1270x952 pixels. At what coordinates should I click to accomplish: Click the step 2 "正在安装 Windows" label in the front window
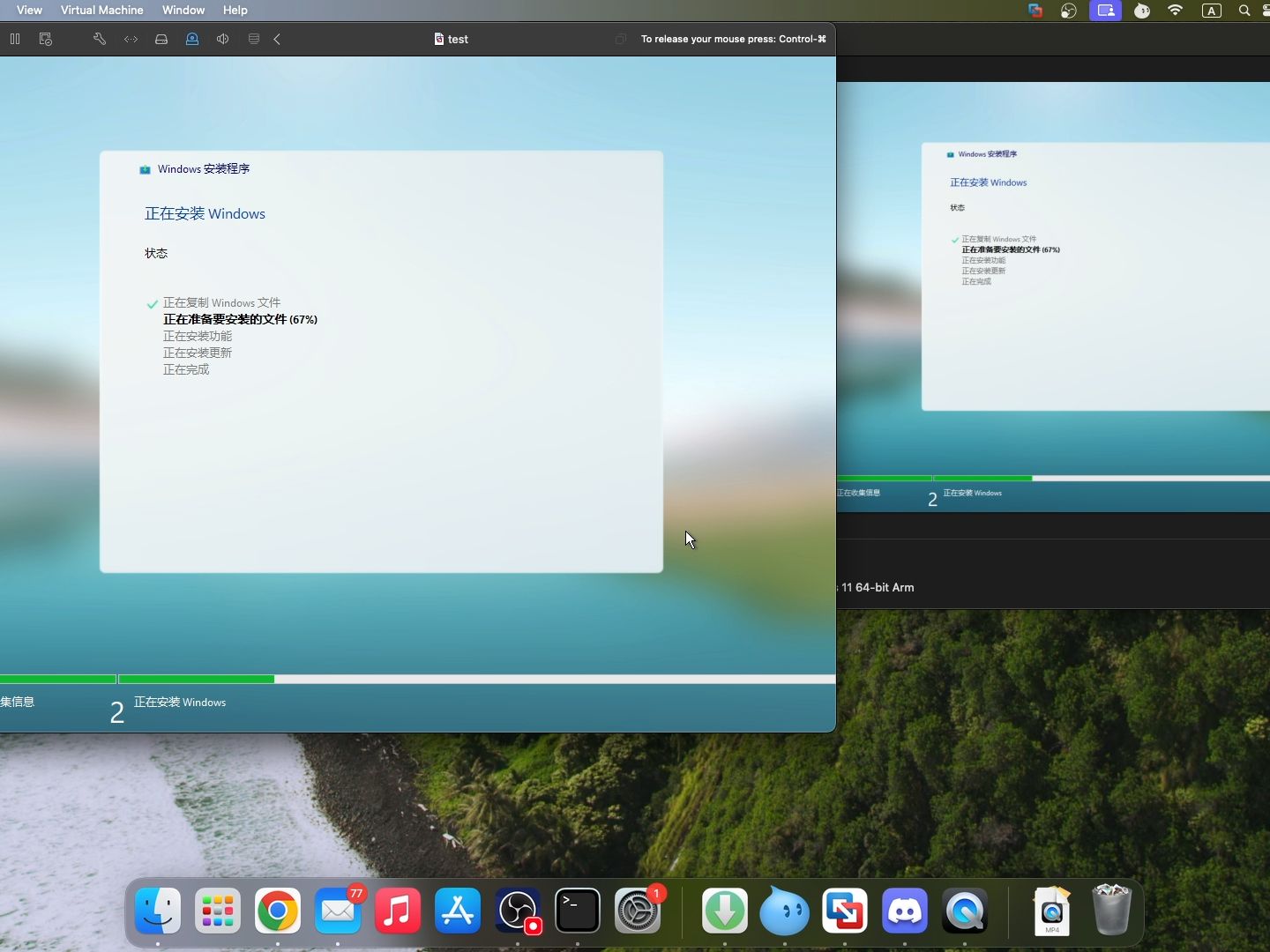pyautogui.click(x=180, y=703)
